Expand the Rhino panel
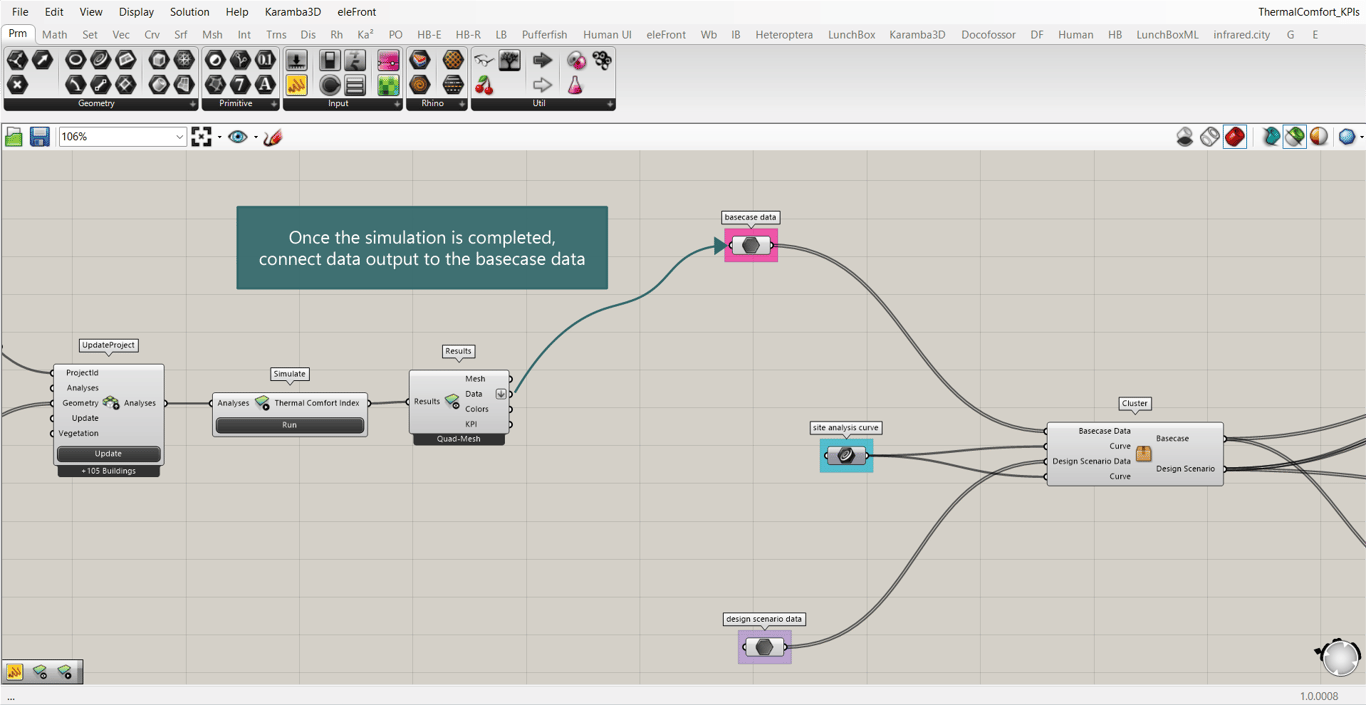1366x705 pixels. [461, 104]
